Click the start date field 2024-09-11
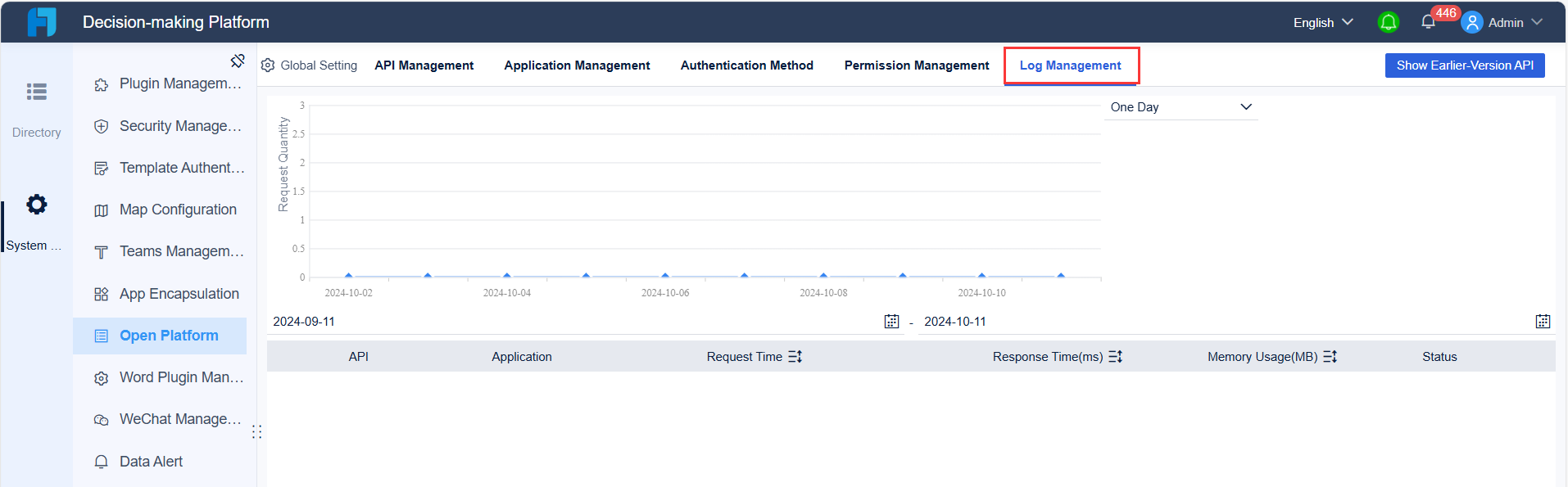Viewport: 1568px width, 487px height. (586, 322)
